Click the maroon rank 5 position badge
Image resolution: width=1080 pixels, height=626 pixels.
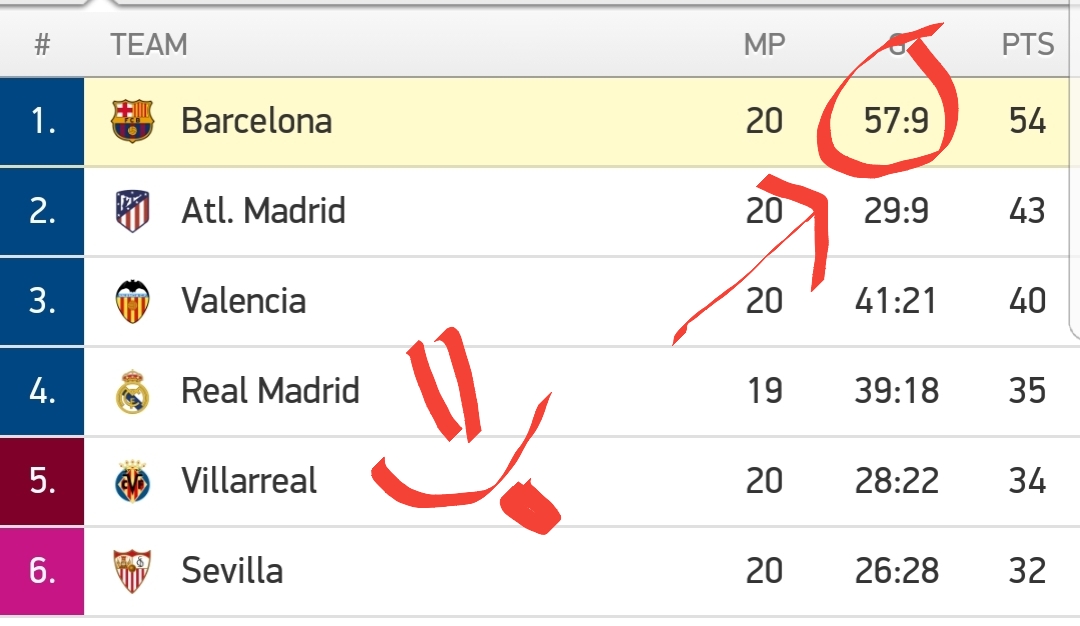click(x=42, y=481)
